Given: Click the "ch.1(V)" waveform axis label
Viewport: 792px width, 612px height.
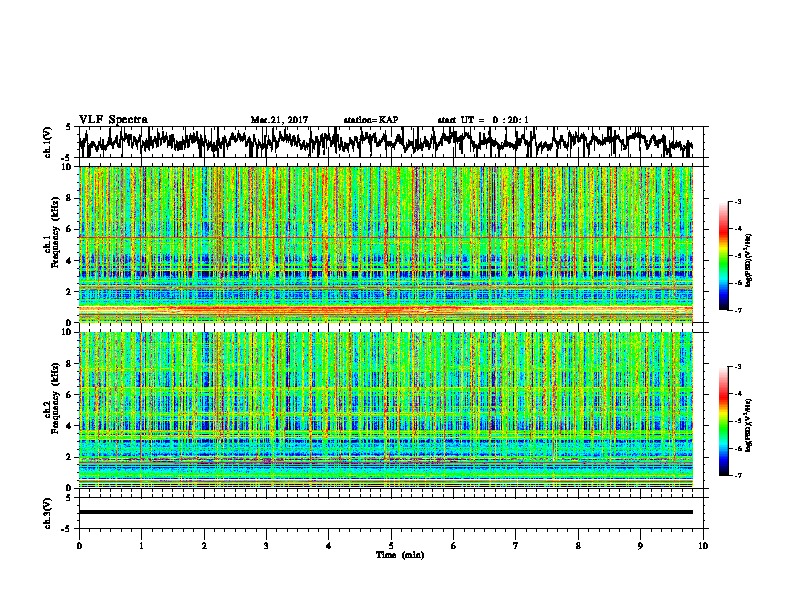Looking at the screenshot, I should (48, 143).
